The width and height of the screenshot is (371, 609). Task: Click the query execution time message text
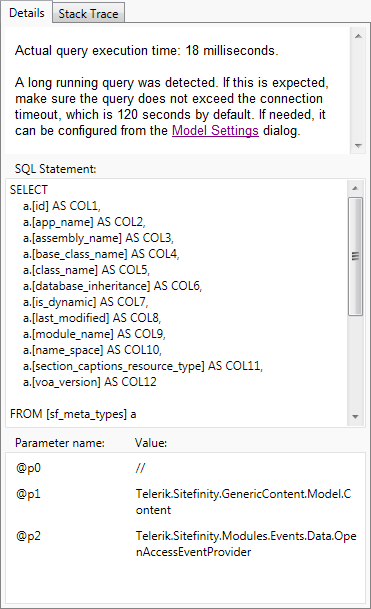coord(146,51)
